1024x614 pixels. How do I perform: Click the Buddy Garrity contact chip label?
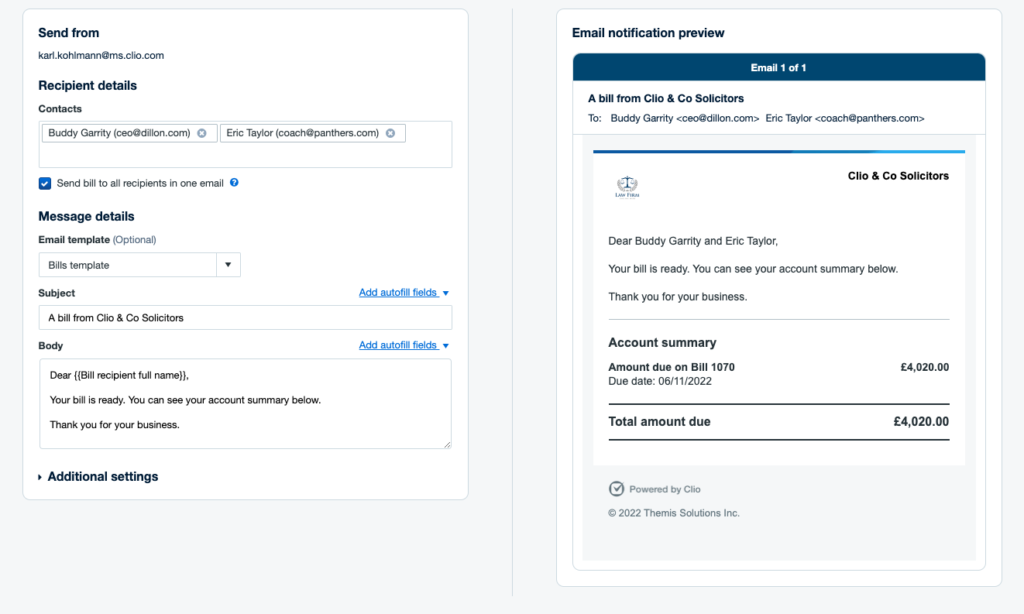[x=118, y=133]
